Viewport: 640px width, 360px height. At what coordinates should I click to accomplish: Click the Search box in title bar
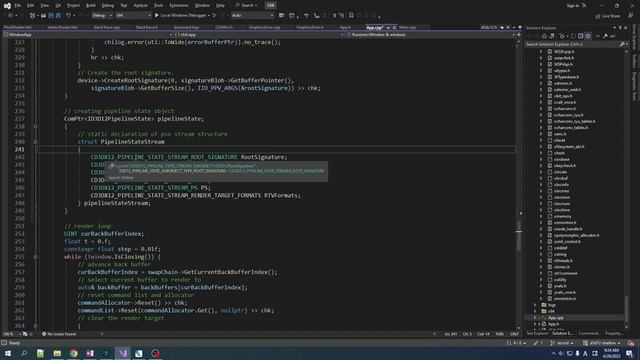pyautogui.click(x=247, y=6)
